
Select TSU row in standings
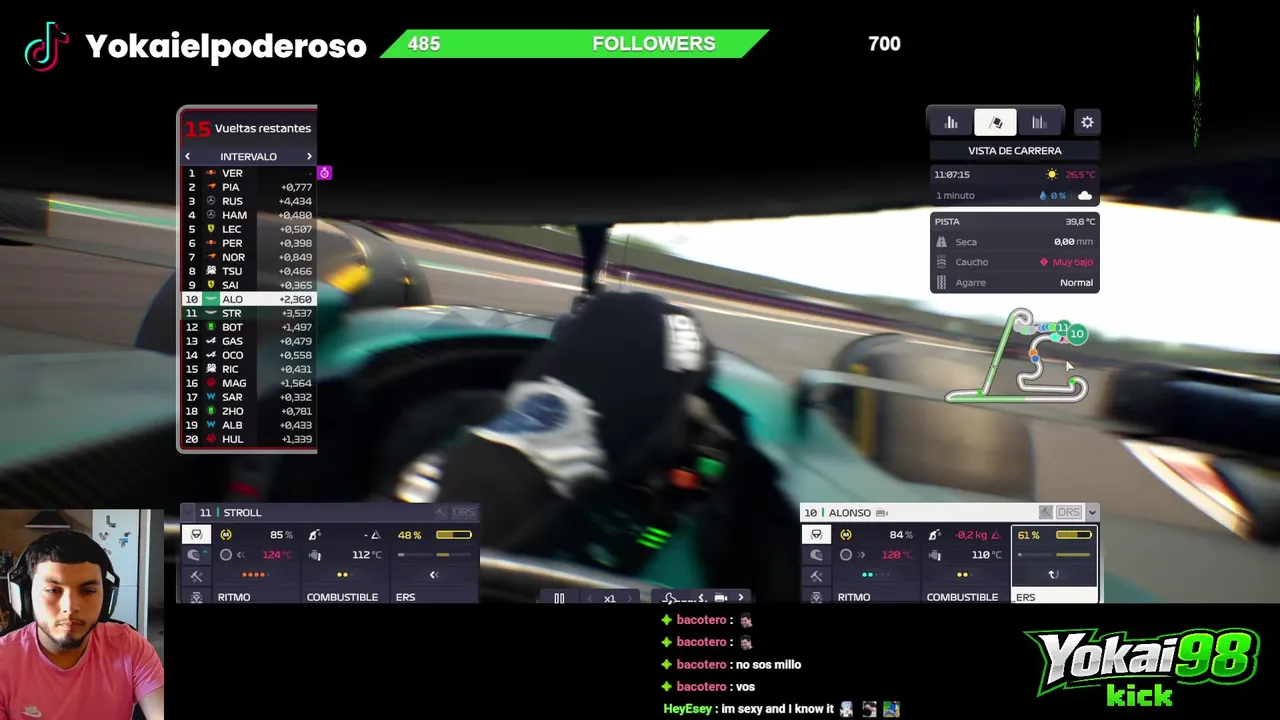pyautogui.click(x=247, y=271)
